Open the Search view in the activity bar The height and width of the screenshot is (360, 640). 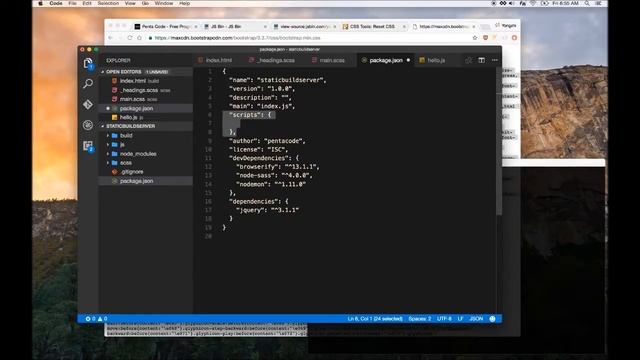pos(88,84)
